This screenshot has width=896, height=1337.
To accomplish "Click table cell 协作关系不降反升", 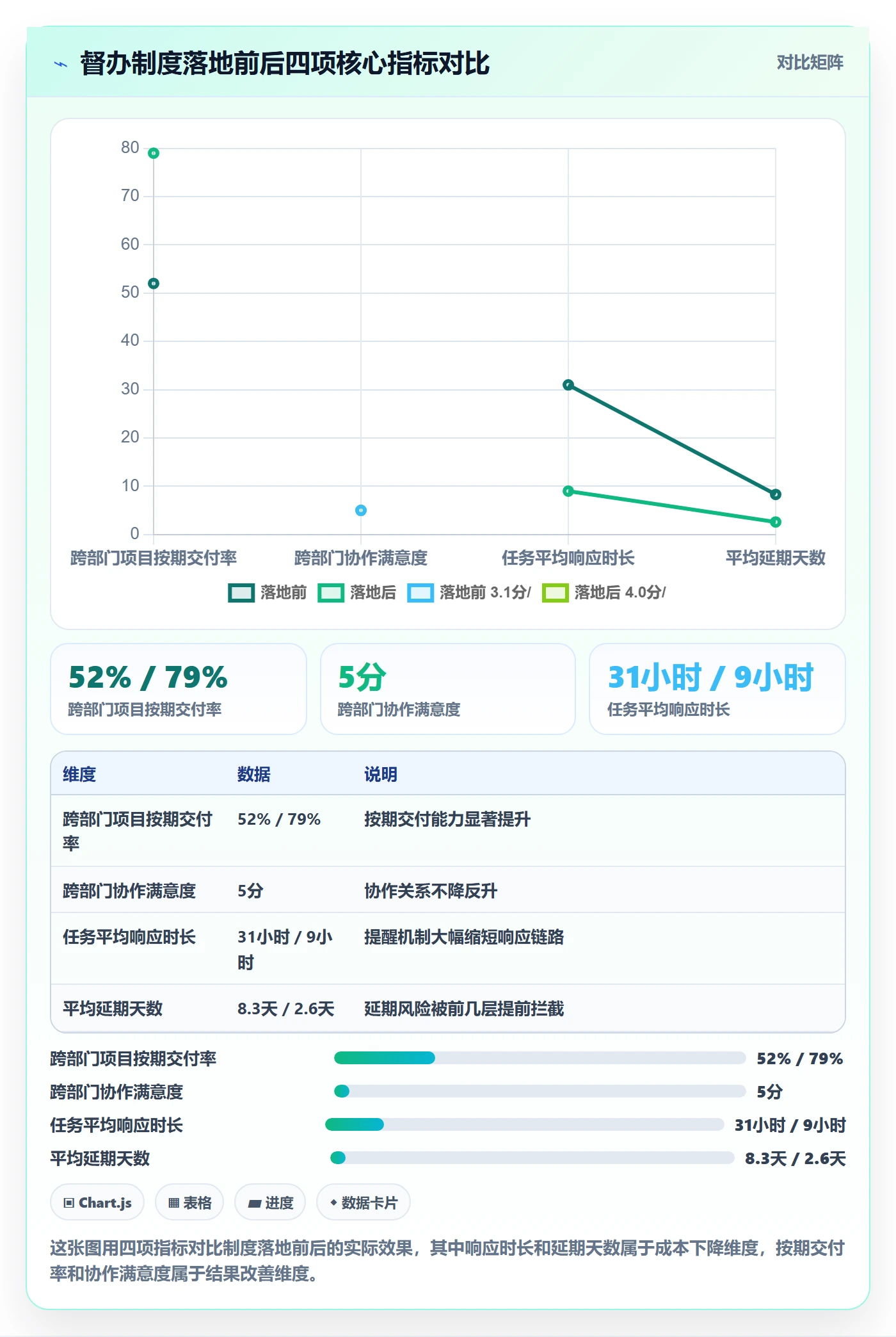I will pos(431,891).
